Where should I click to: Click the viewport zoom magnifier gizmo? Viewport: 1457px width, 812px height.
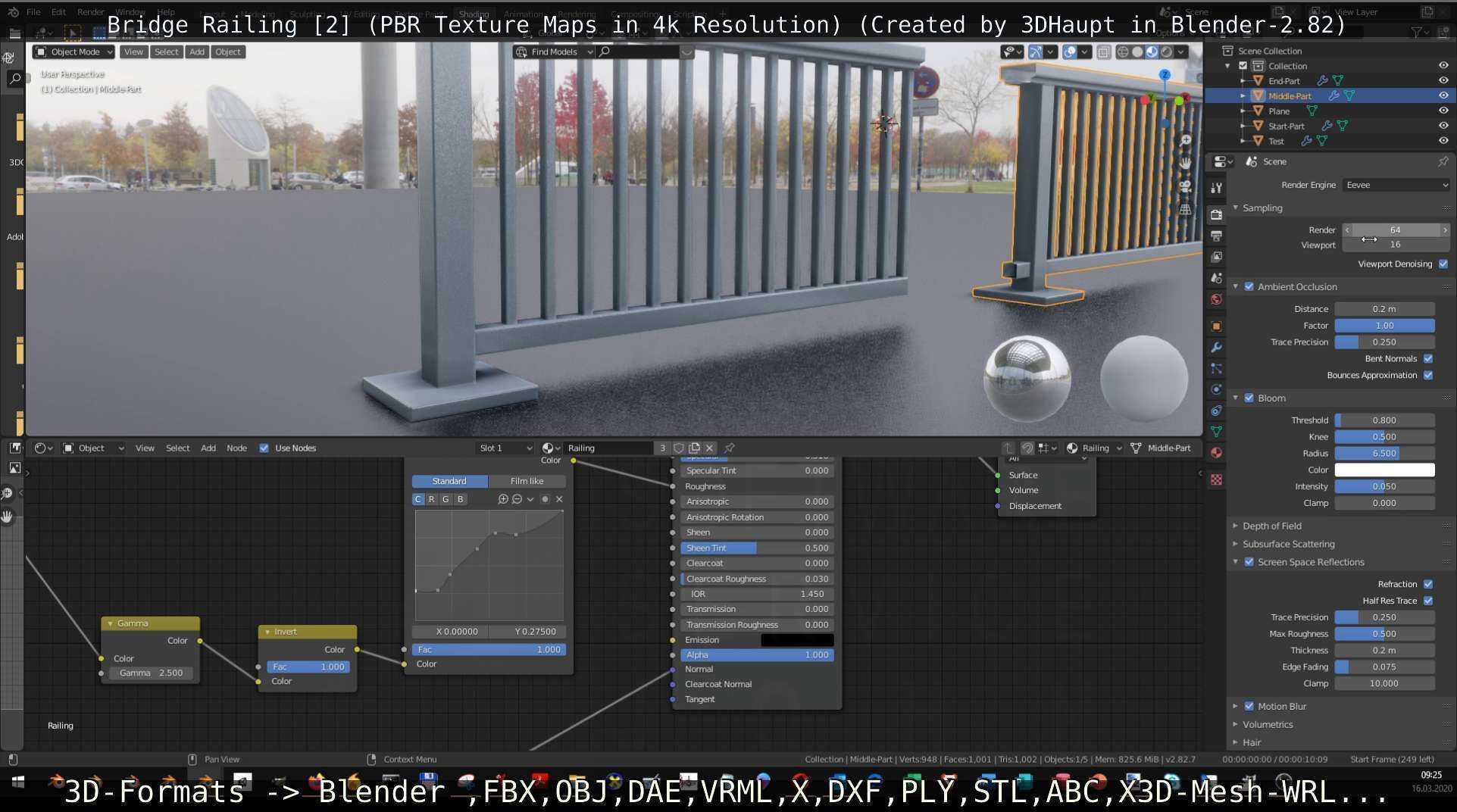[1186, 140]
